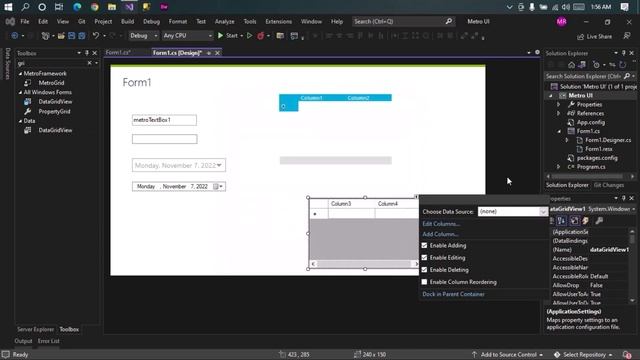Switch to the Git Changes tab
The height and width of the screenshot is (360, 640).
click(609, 185)
